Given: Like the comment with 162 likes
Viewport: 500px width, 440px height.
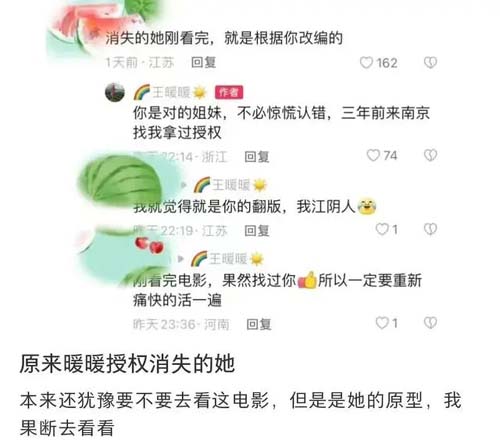Looking at the screenshot, I should (x=366, y=63).
